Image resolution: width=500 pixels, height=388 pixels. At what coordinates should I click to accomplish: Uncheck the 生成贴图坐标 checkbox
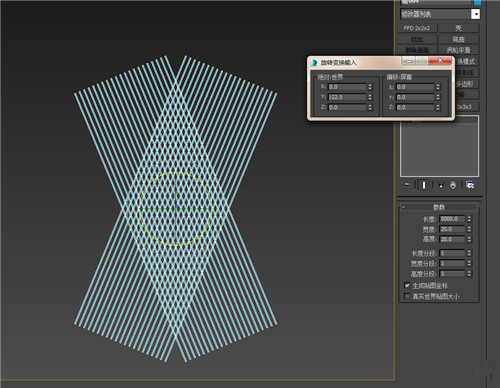(407, 285)
